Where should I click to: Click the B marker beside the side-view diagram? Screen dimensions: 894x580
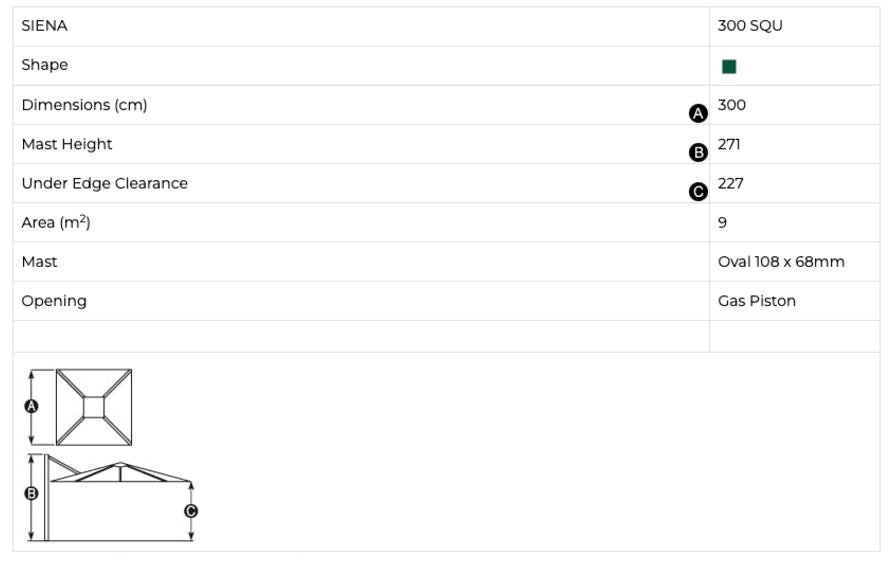(x=31, y=493)
